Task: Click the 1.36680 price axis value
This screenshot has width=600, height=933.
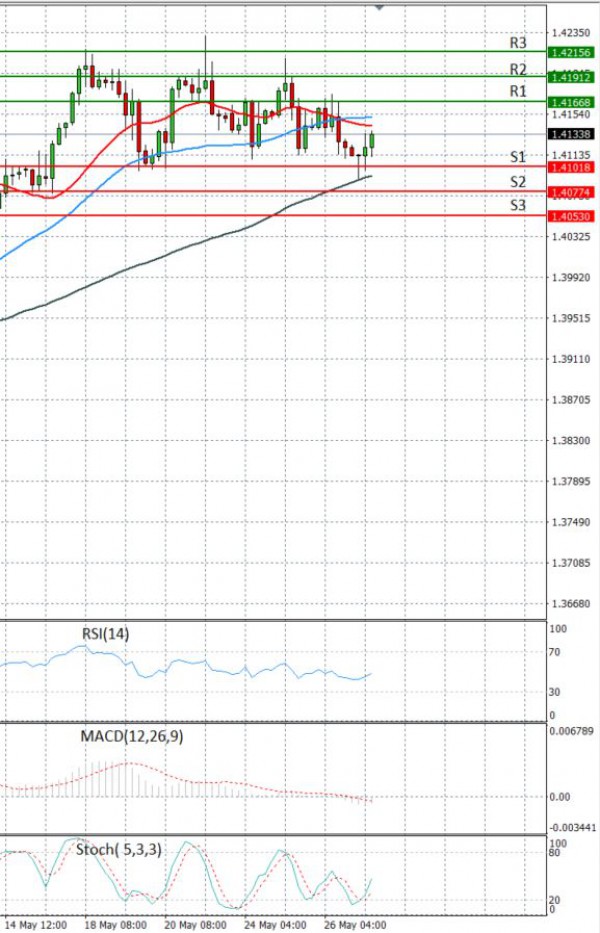Action: click(571, 603)
